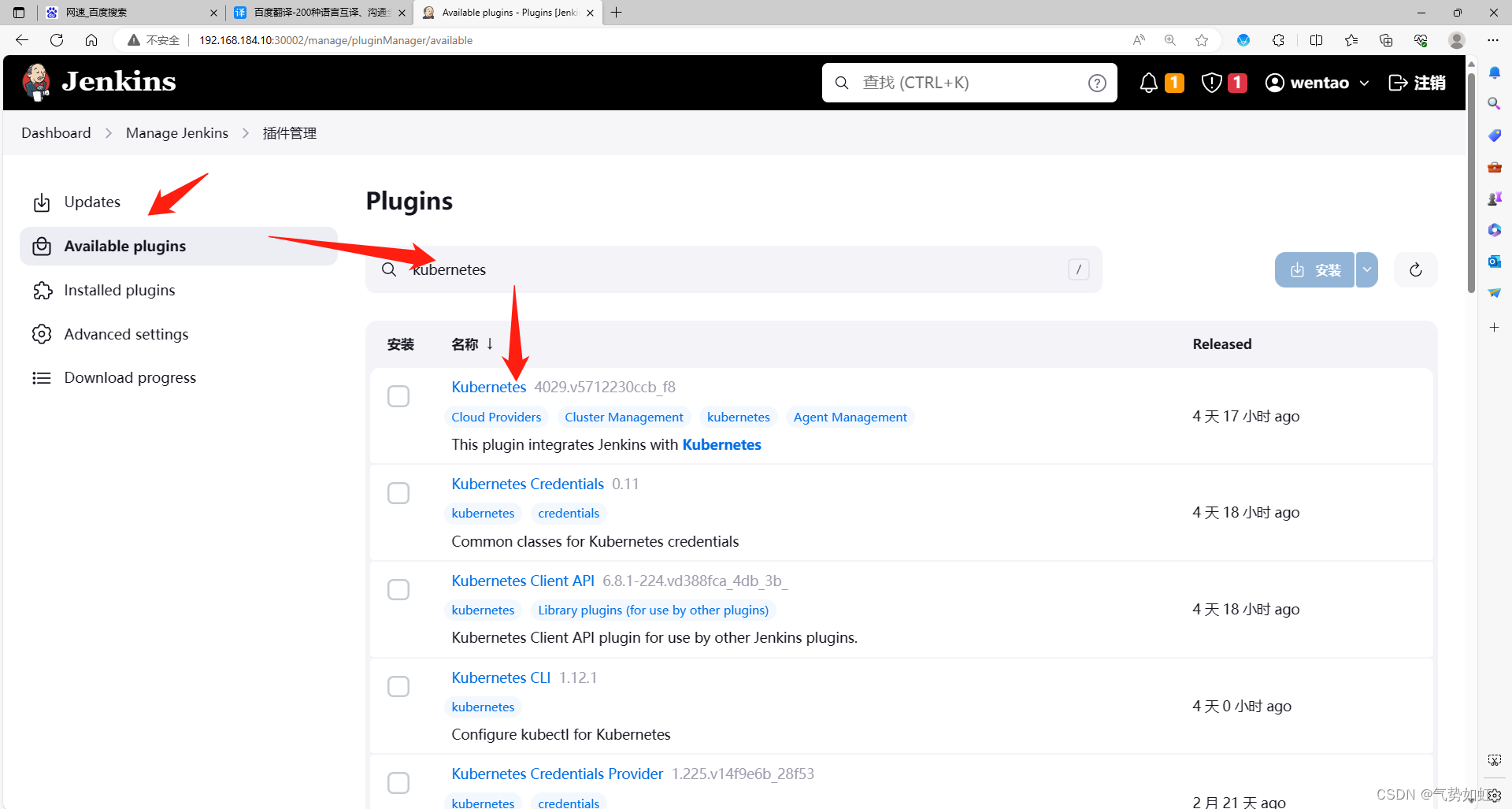1512x809 pixels.
Task: Expand the wentao user dropdown chevron
Action: [1365, 83]
